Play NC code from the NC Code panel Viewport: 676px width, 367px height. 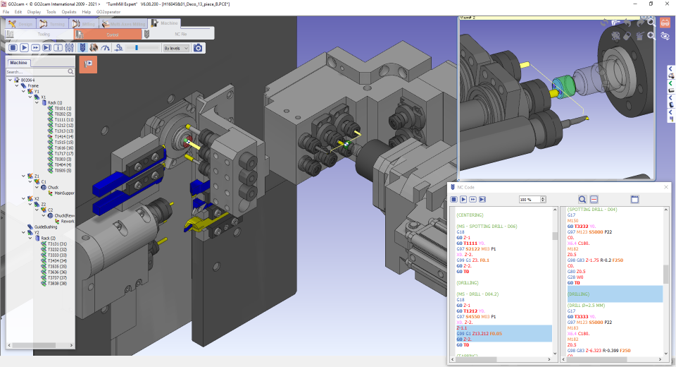[463, 199]
